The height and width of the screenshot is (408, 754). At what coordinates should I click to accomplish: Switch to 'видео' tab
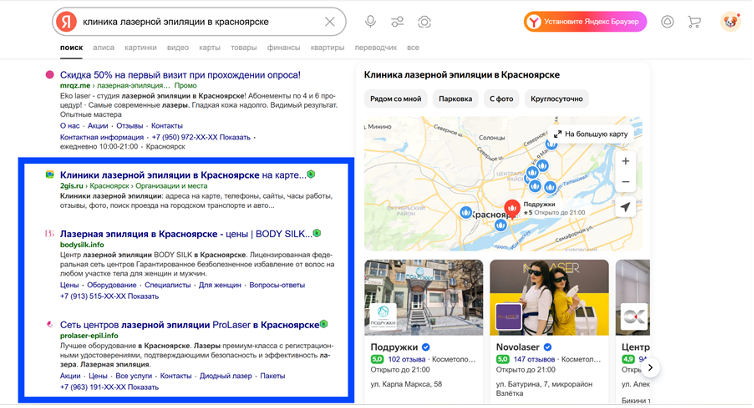tap(178, 48)
